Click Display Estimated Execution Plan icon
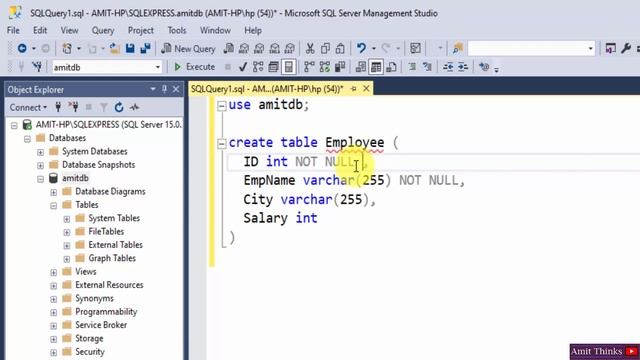This screenshot has width=640, height=360. pyautogui.click(x=258, y=67)
